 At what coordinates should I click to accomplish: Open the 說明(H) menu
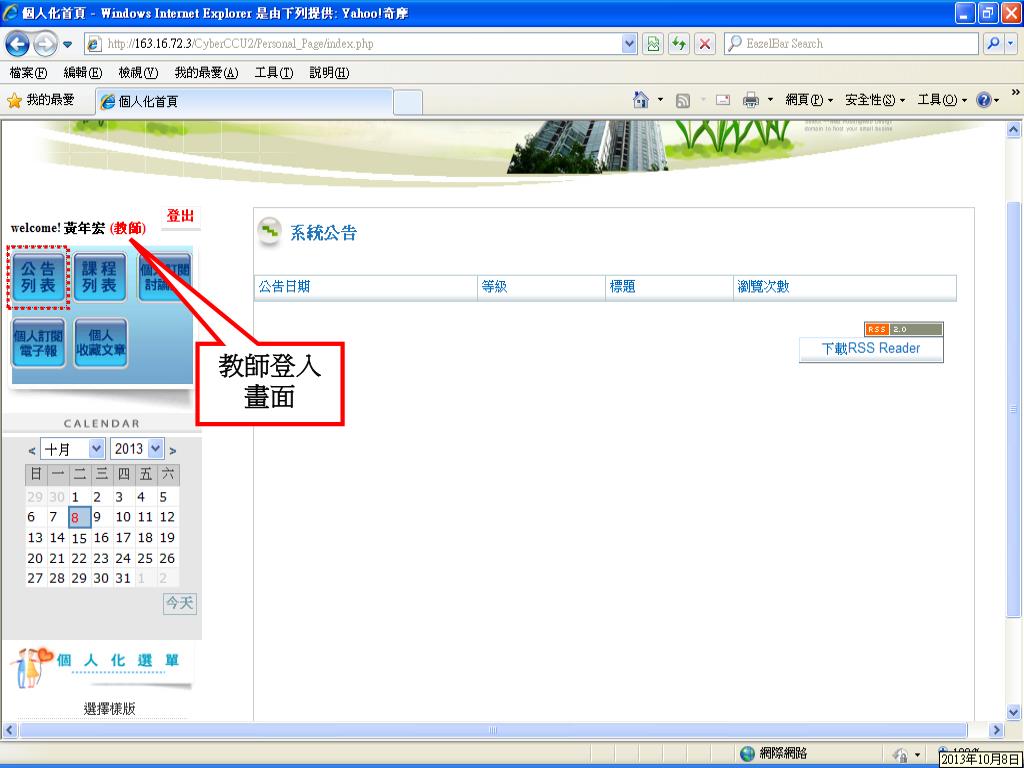pyautogui.click(x=329, y=72)
